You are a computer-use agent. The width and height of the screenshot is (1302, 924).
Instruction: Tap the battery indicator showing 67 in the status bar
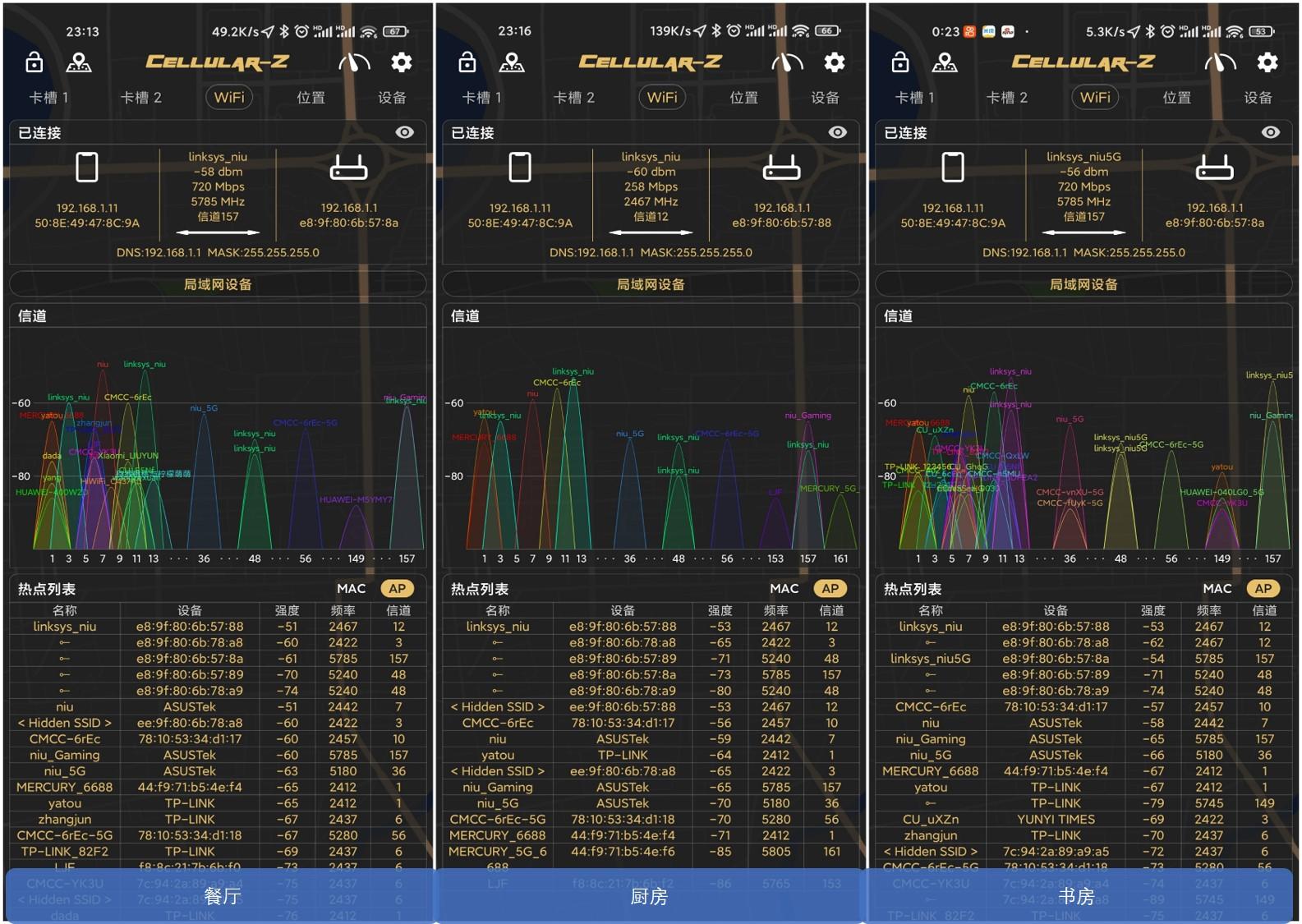[x=395, y=31]
